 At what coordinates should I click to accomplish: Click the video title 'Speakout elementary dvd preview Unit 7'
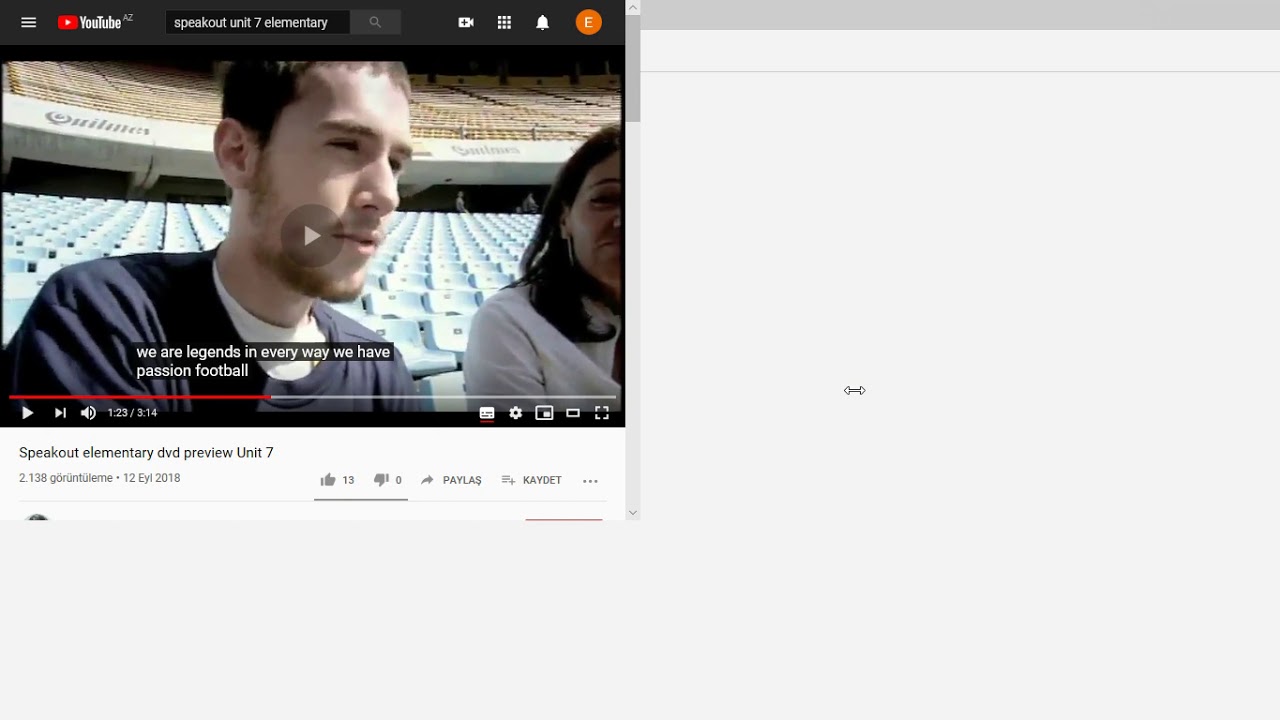coord(146,453)
